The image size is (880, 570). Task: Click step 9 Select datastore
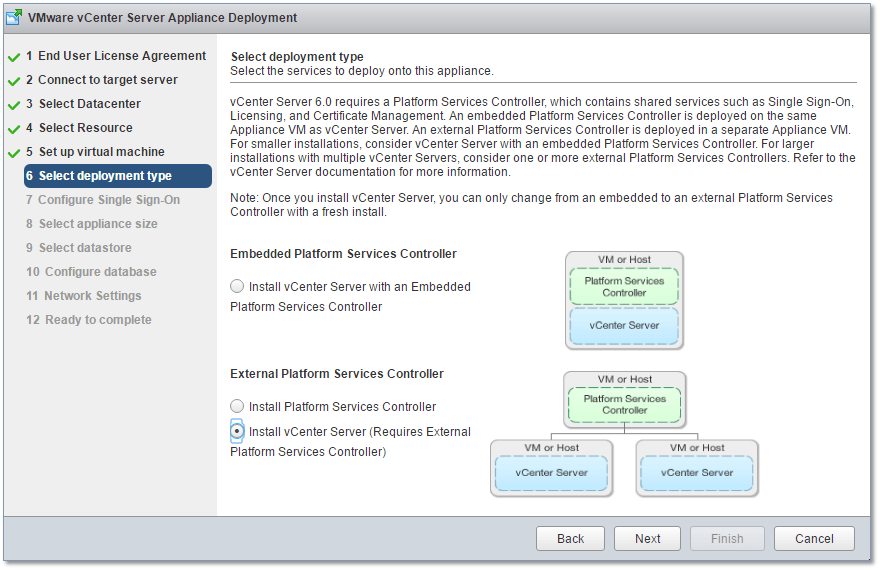(x=79, y=248)
